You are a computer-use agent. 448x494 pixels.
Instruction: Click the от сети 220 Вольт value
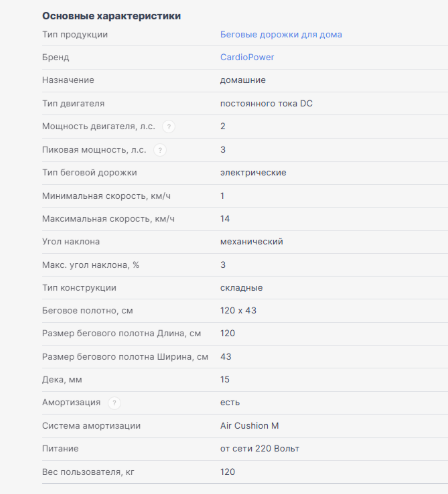pyautogui.click(x=259, y=449)
